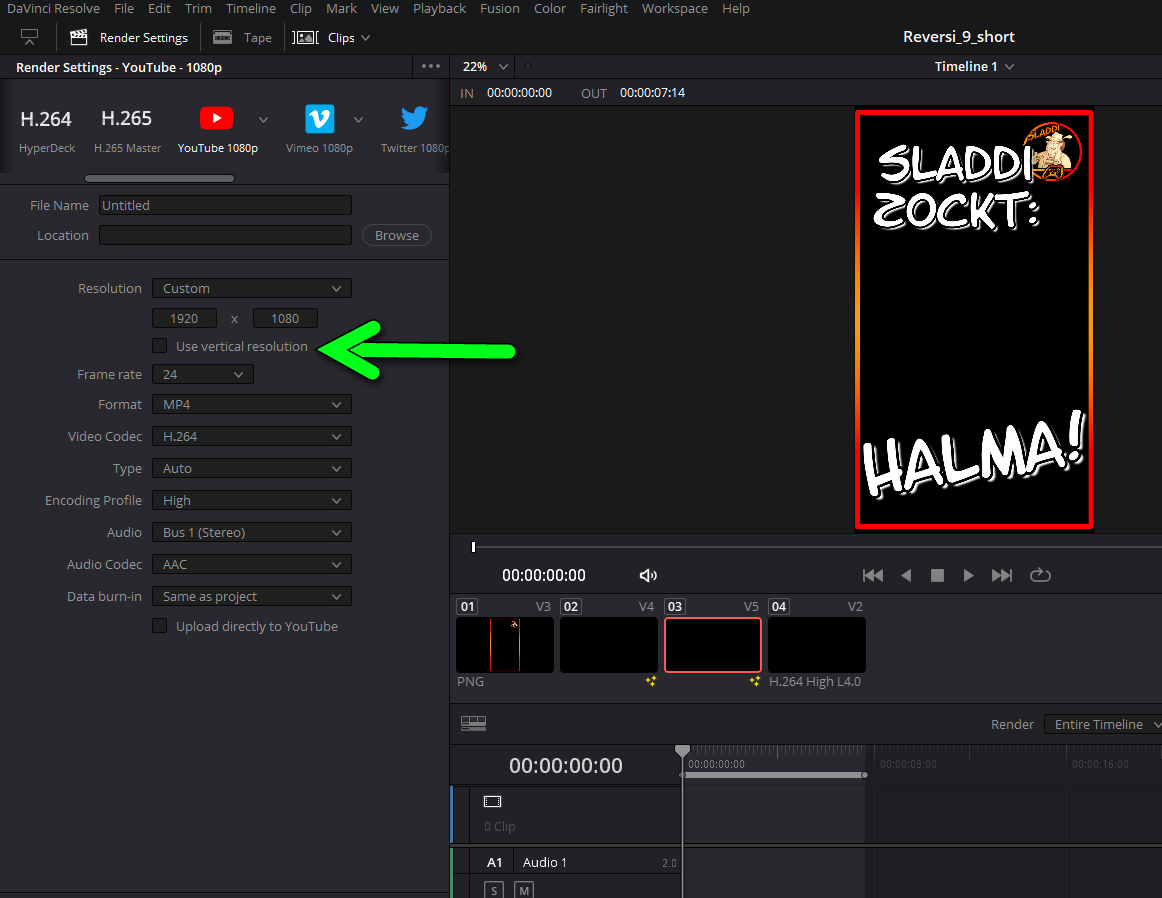Expand the Frame rate dropdown
Screen dimensions: 1162x898
click(x=203, y=375)
